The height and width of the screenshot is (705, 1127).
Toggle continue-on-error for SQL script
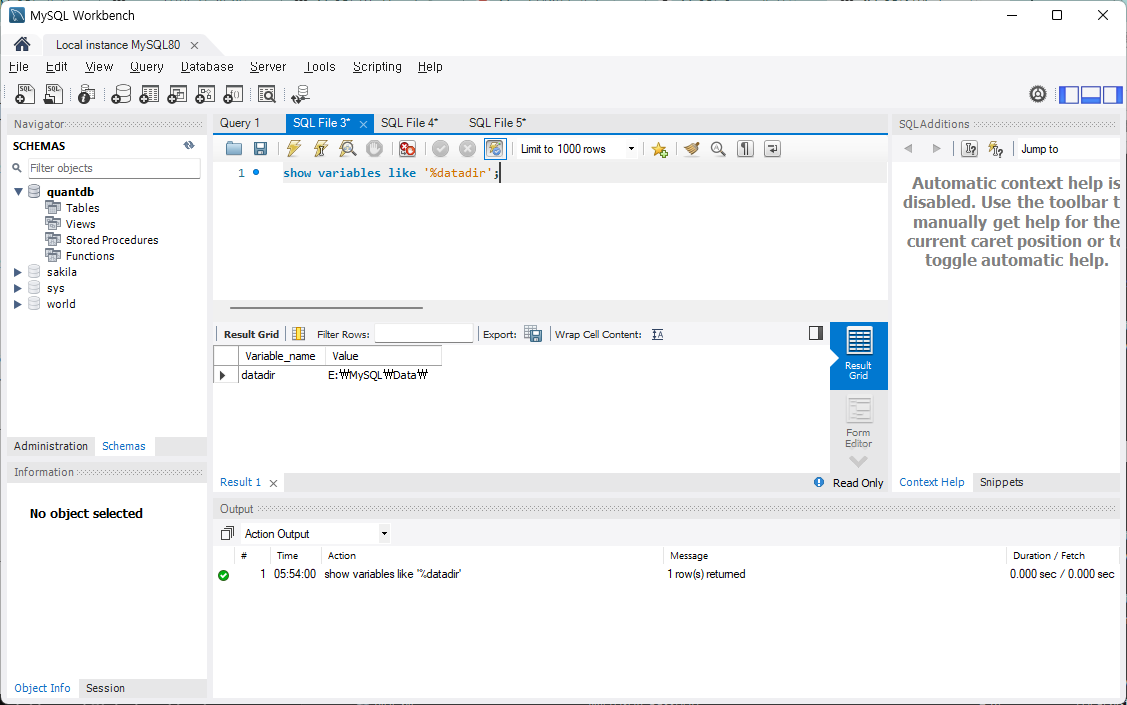click(x=408, y=149)
